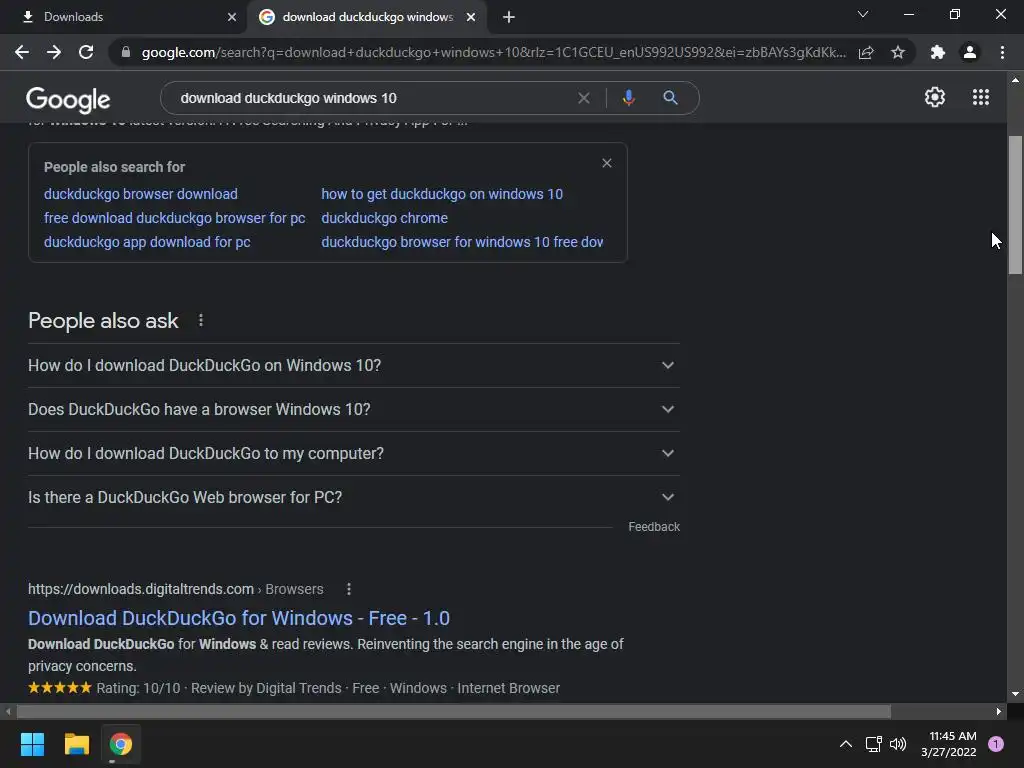The width and height of the screenshot is (1024, 768).
Task: Open the Google apps grid
Action: pos(981,97)
